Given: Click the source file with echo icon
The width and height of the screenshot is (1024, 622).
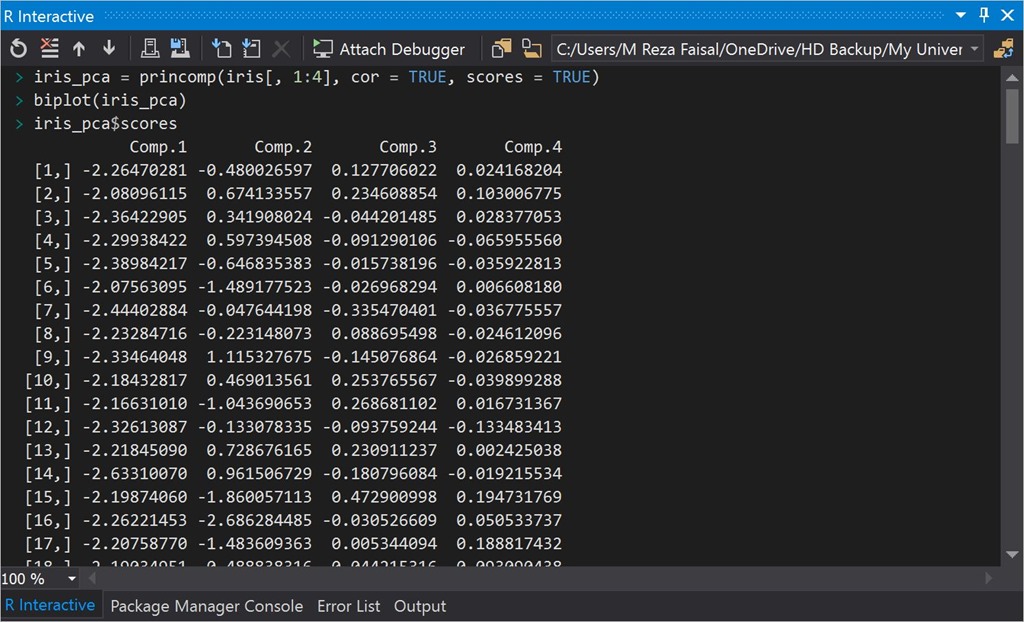Looking at the screenshot, I should pyautogui.click(x=251, y=49).
